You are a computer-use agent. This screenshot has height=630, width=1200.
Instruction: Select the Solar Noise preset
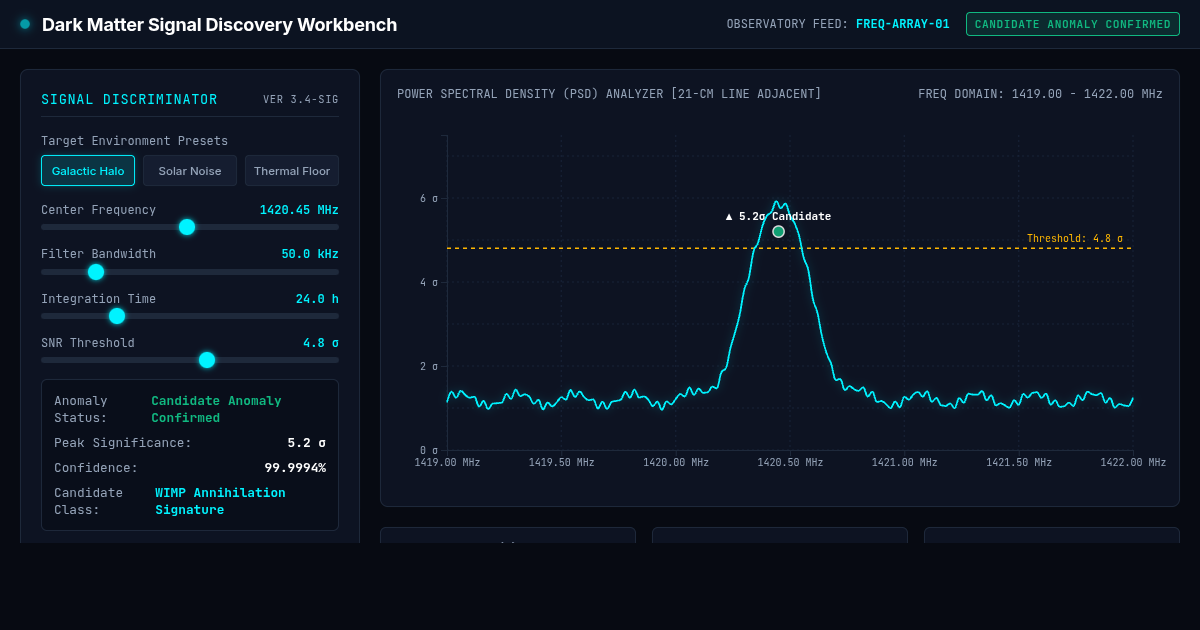click(x=190, y=171)
